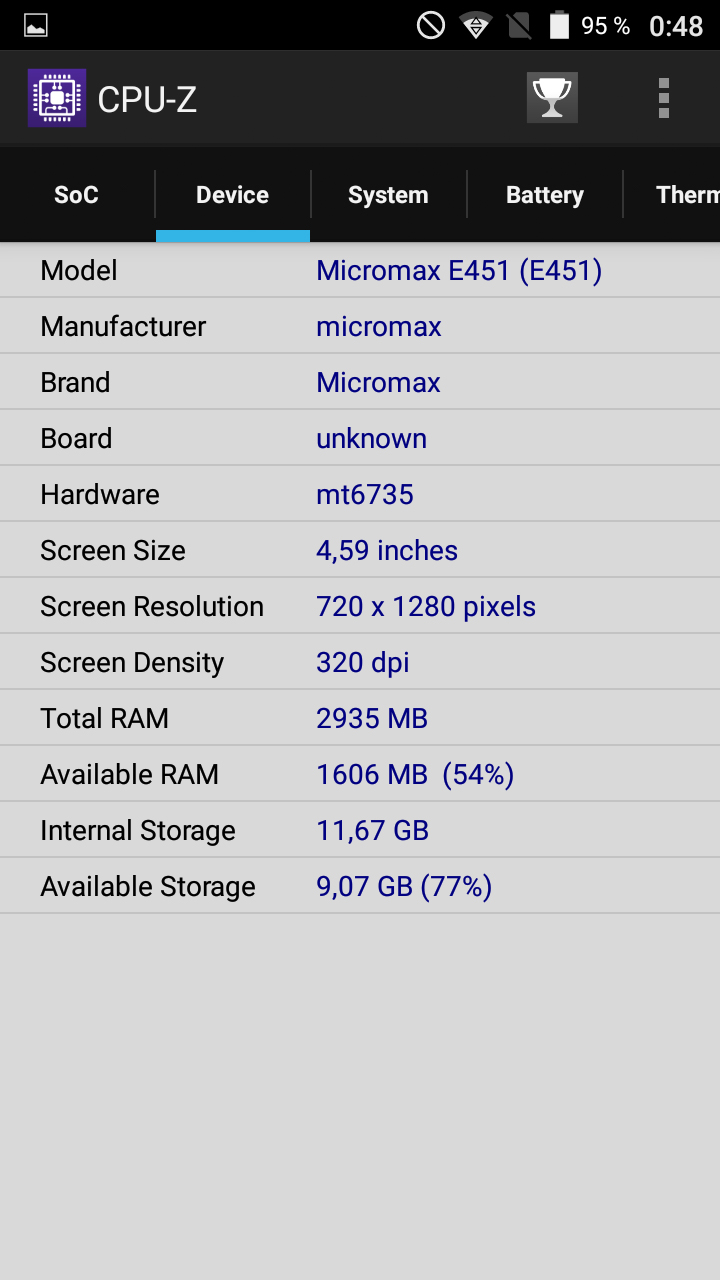Tap the do-not-disturb status icon
The height and width of the screenshot is (1280, 720).
coord(431,25)
